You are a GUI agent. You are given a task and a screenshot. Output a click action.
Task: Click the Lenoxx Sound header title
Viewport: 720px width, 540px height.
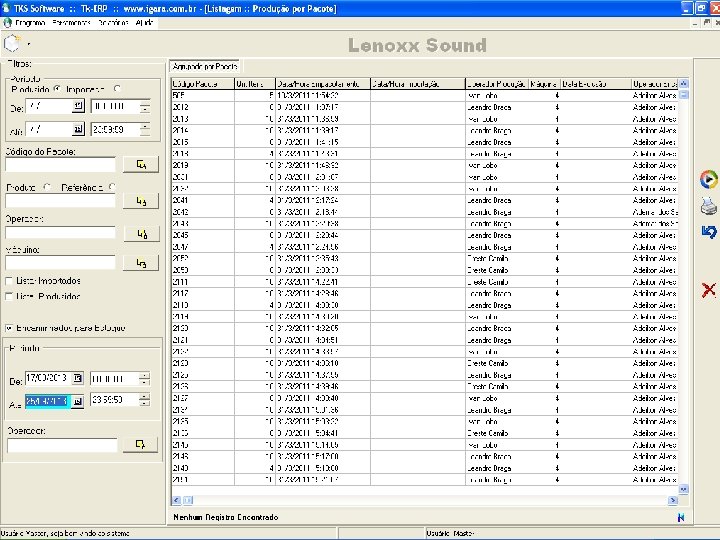tap(417, 45)
